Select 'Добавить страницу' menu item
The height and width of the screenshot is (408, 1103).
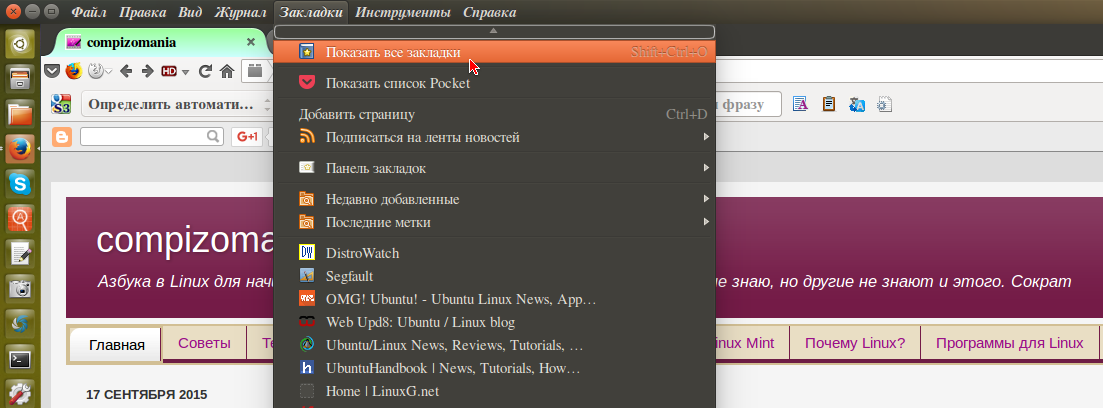point(495,114)
